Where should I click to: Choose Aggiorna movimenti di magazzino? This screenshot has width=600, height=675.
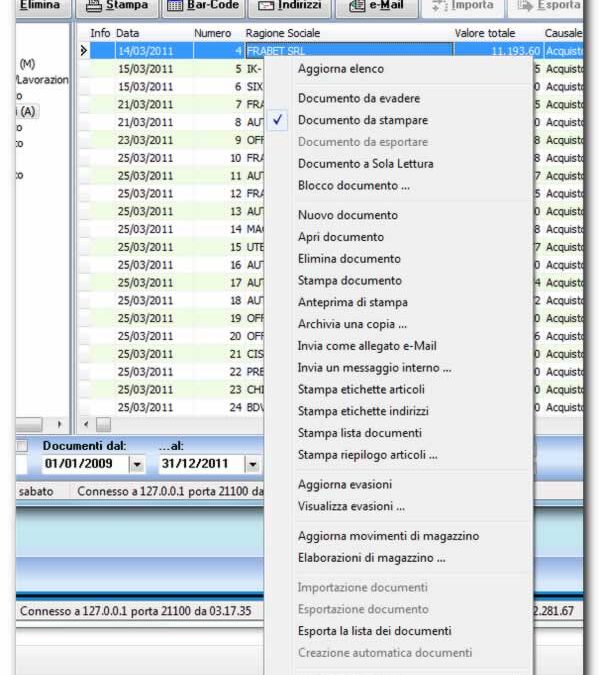click(x=388, y=536)
